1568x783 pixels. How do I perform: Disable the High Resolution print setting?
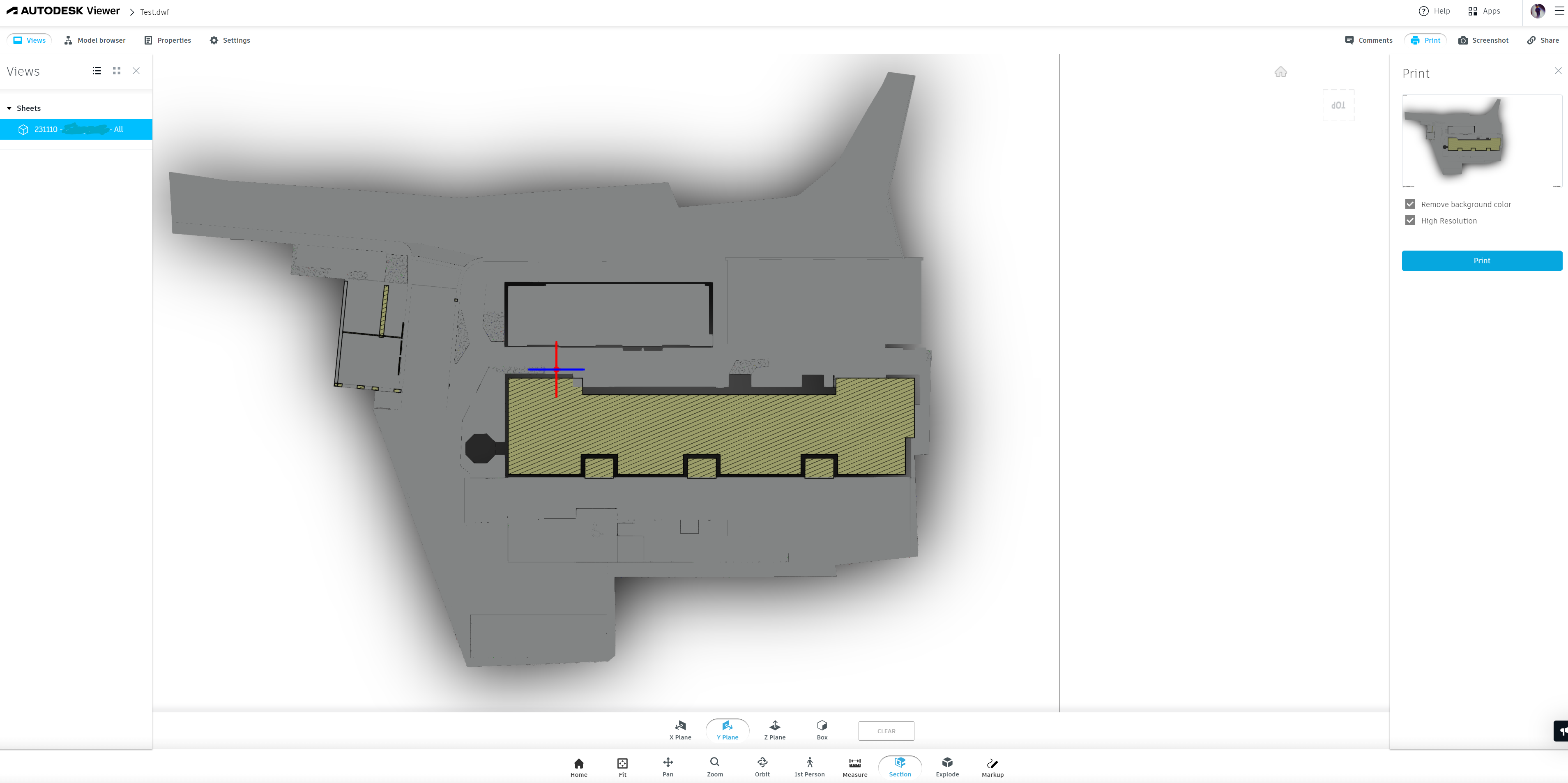1410,220
